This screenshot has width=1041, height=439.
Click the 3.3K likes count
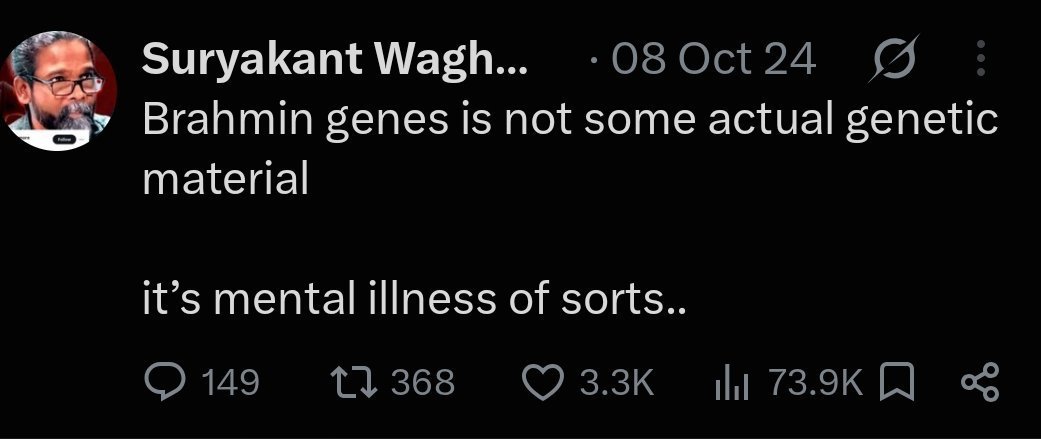point(617,383)
